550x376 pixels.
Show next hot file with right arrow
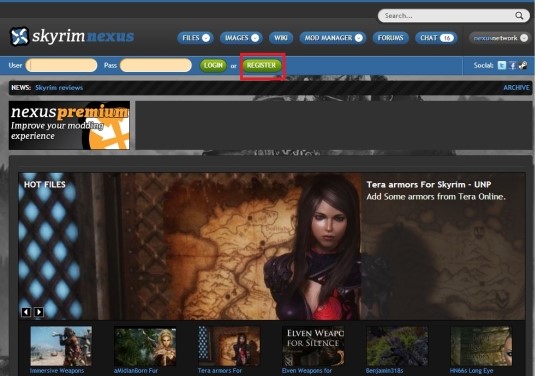39,312
